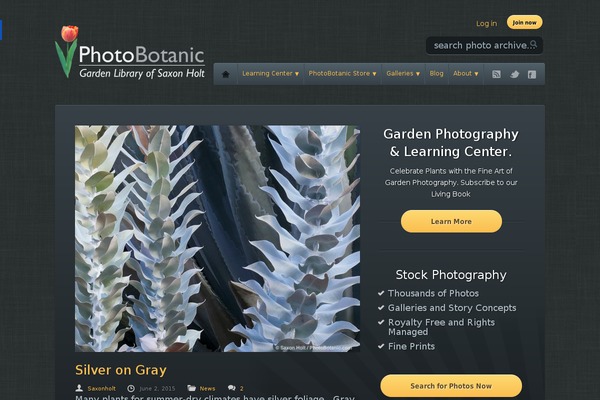Open the RSS feed icon

pyautogui.click(x=496, y=74)
